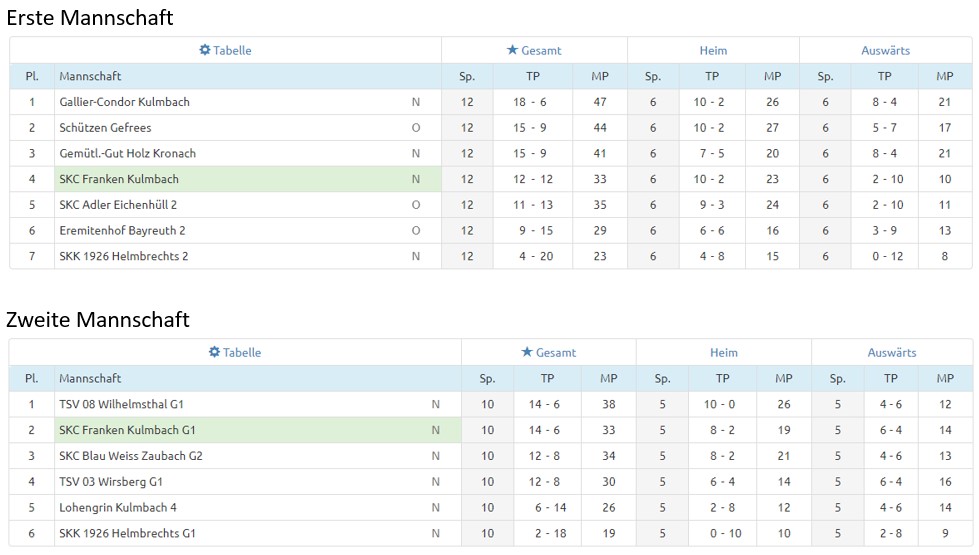Open SKK 1926 Helmbrechts G1 entry
Screen dimensions: 979x555
click(127, 533)
